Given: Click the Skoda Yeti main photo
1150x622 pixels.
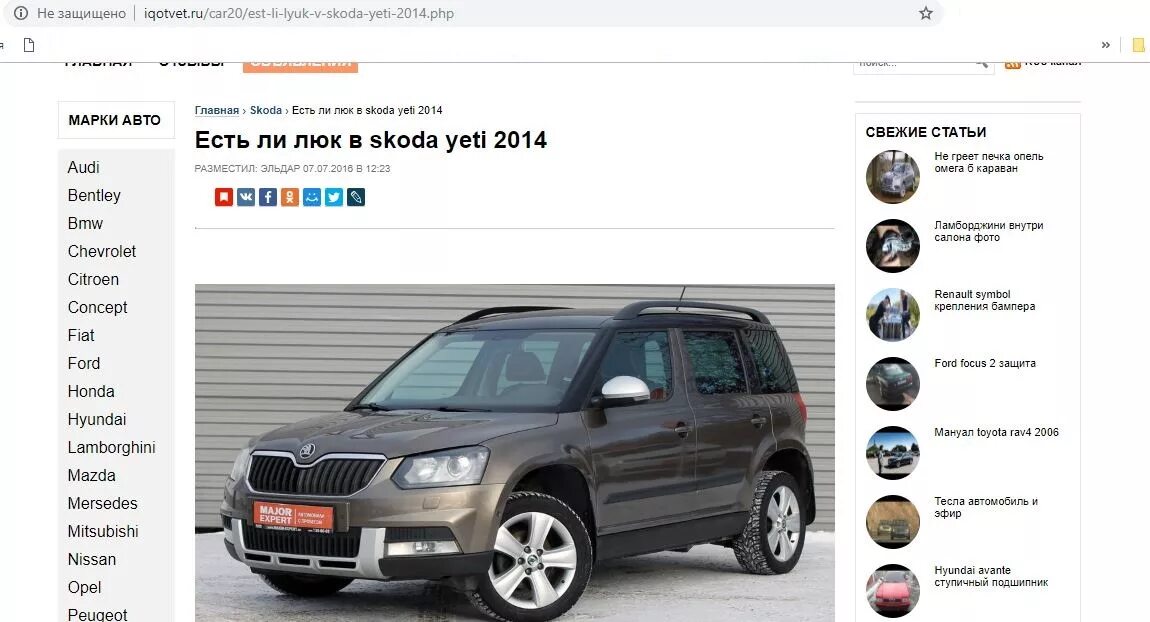Looking at the screenshot, I should (x=514, y=453).
